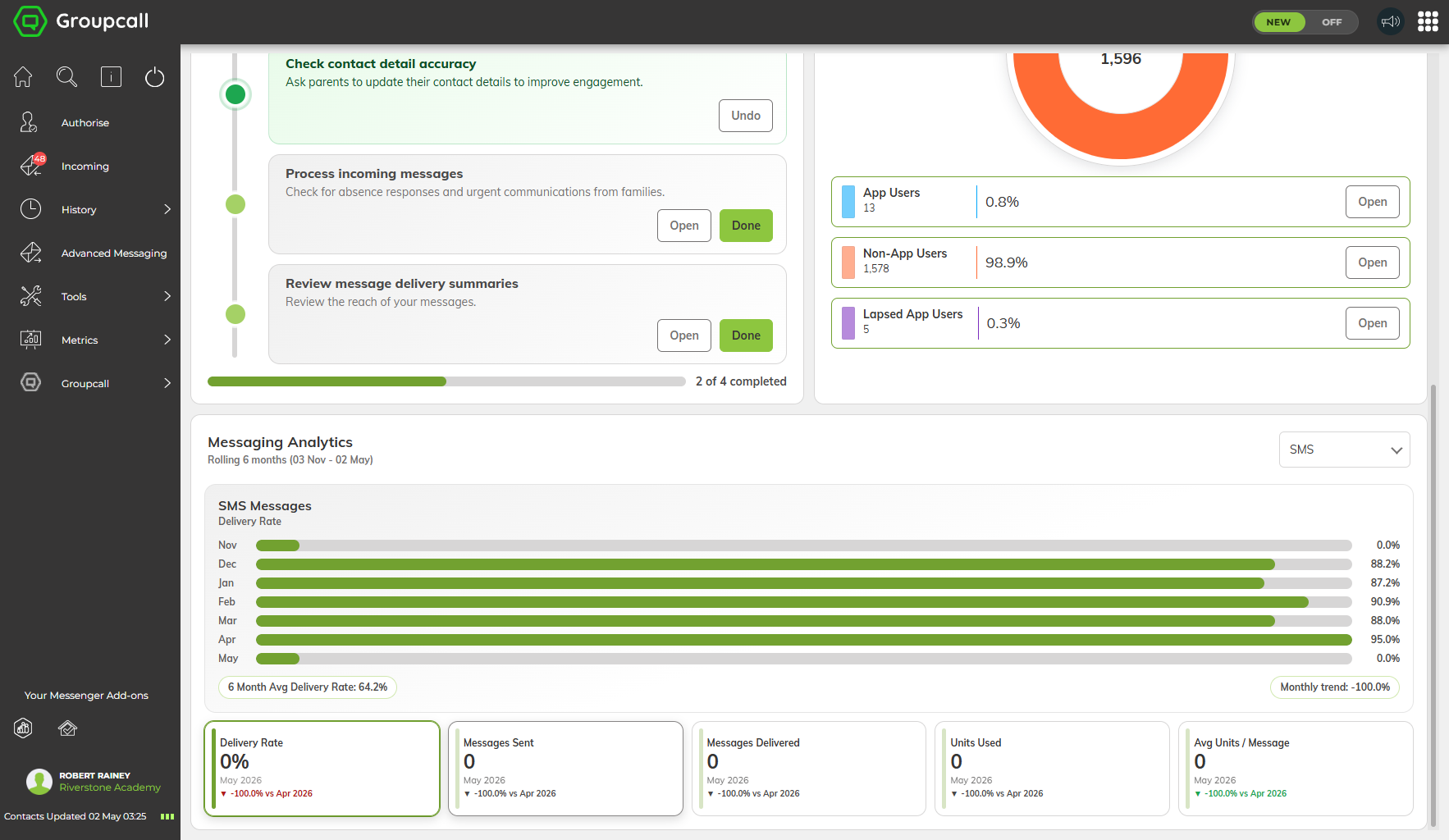
Task: Select Tools menu label
Action: pyautogui.click(x=74, y=297)
